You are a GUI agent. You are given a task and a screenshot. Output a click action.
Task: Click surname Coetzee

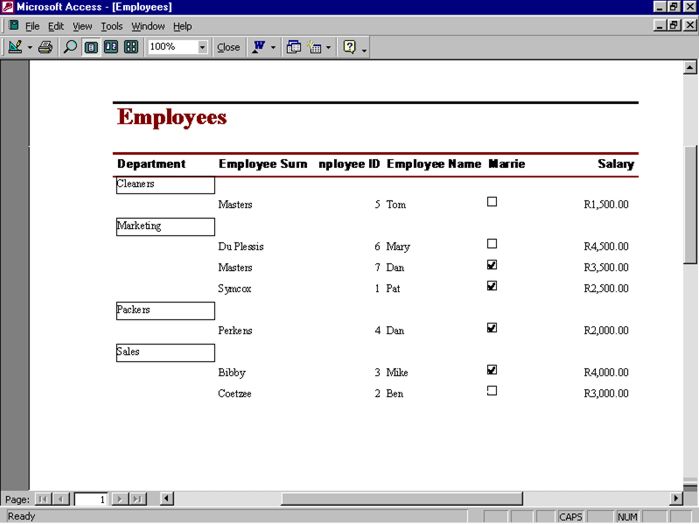pyautogui.click(x=234, y=393)
